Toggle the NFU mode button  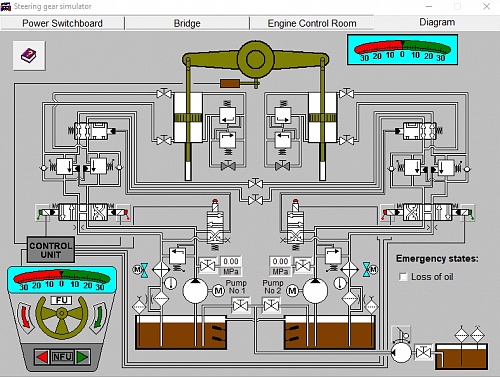tap(62, 357)
